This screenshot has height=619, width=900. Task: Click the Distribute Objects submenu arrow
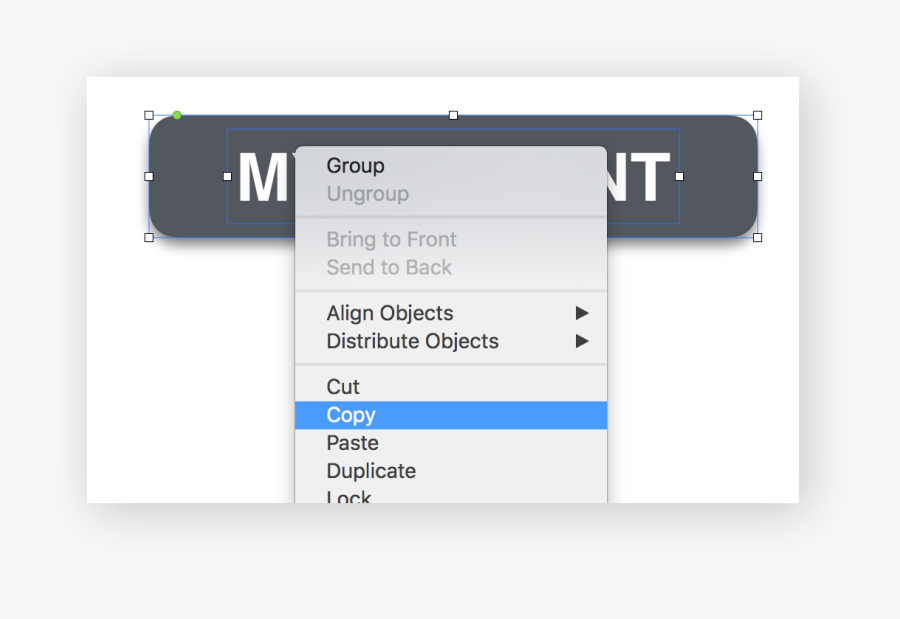[583, 341]
